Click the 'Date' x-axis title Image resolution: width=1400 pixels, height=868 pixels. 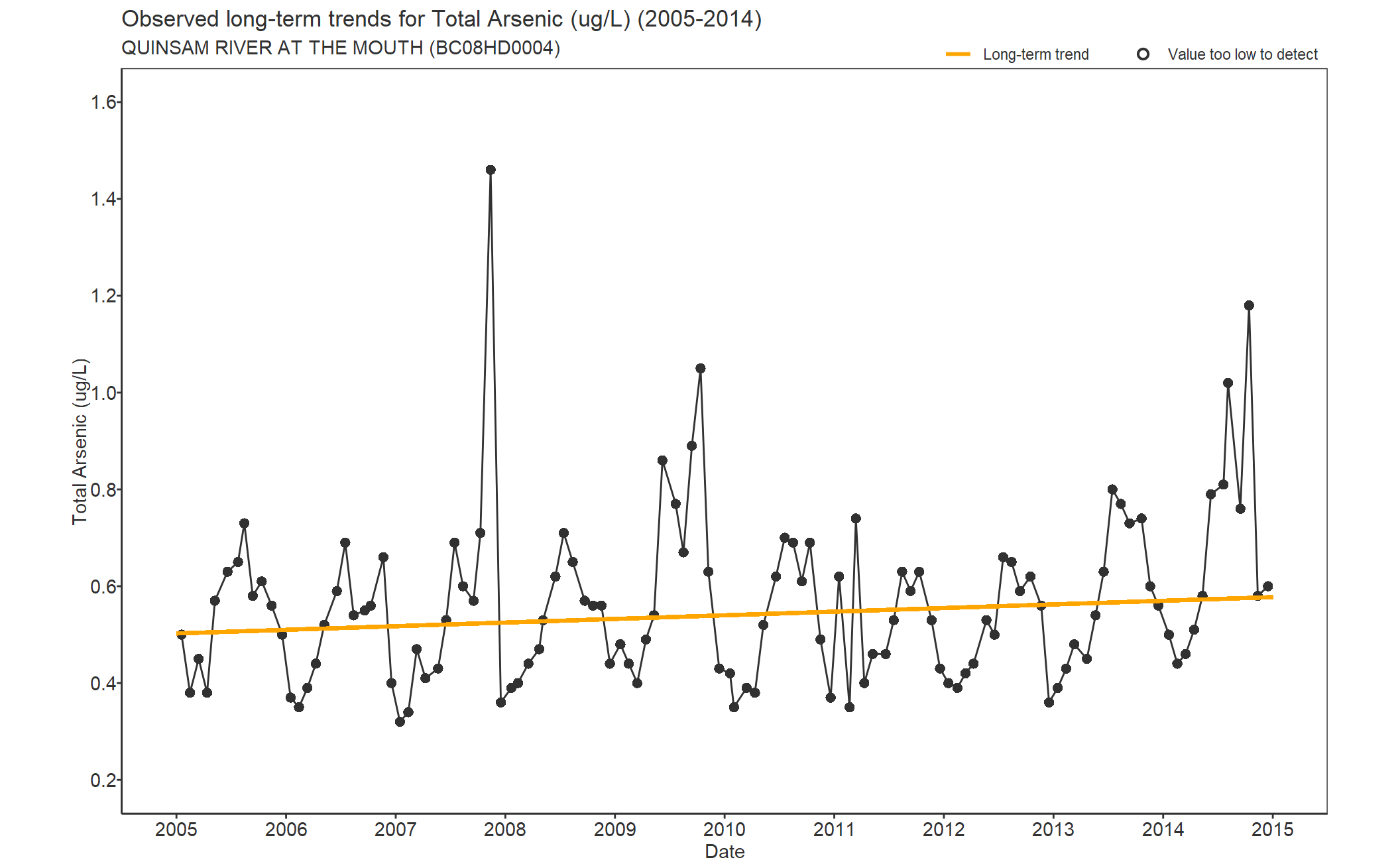point(725,851)
